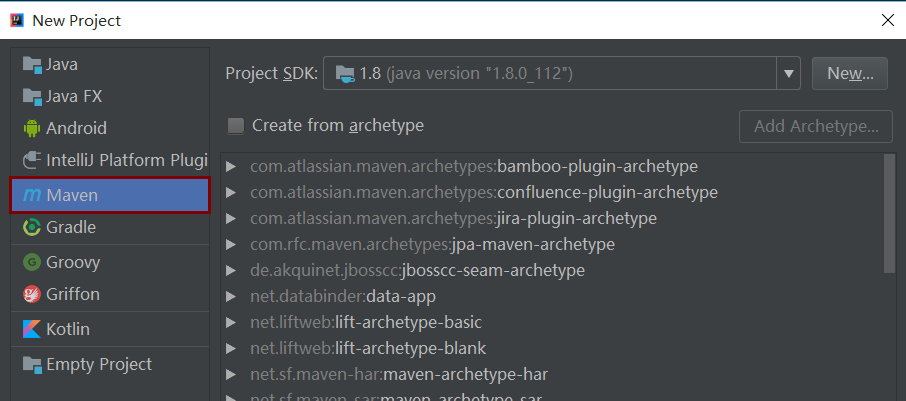906x401 pixels.
Task: Select the confluence-plugin-archetype row text
Action: tap(484, 192)
